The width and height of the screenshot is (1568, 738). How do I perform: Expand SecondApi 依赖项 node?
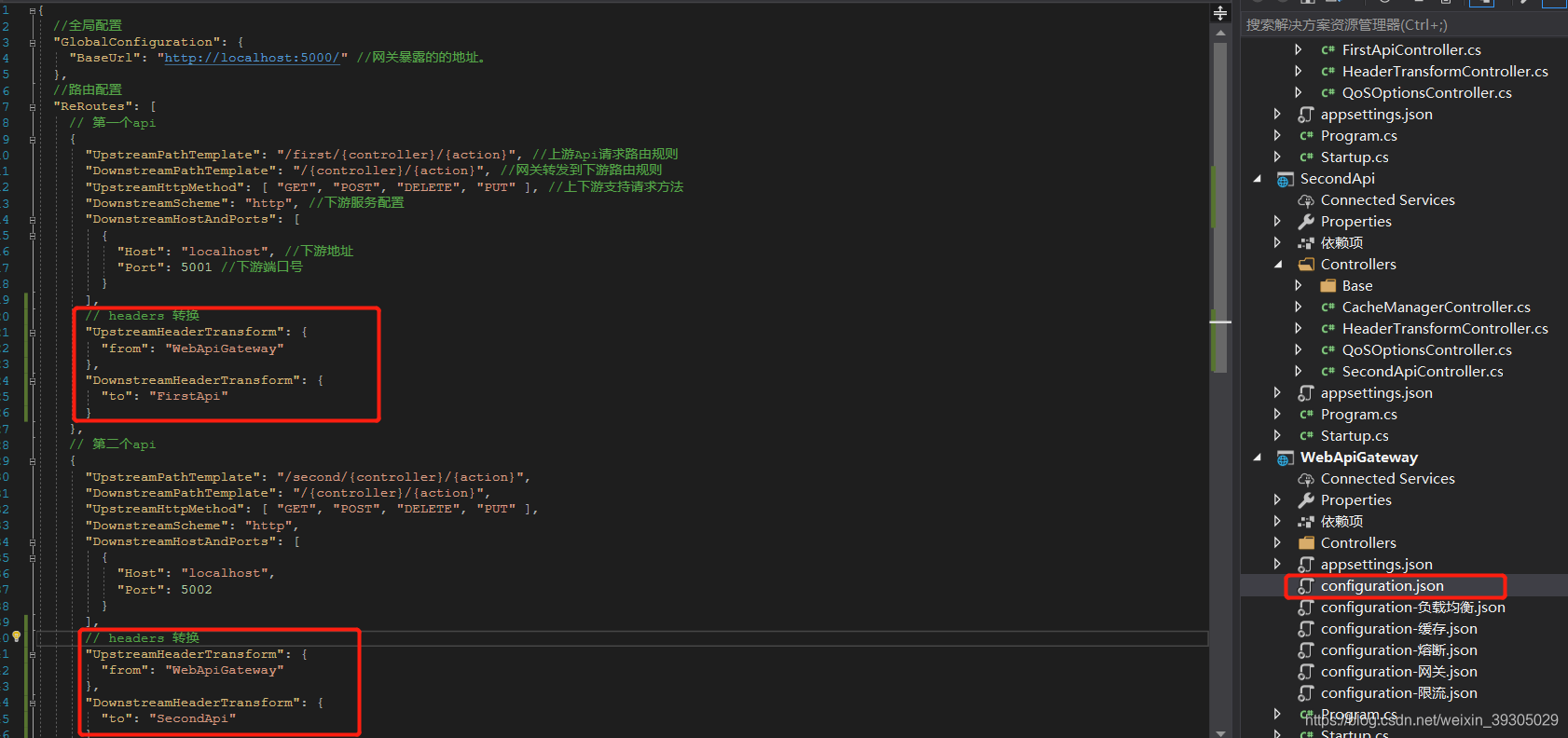1278,243
